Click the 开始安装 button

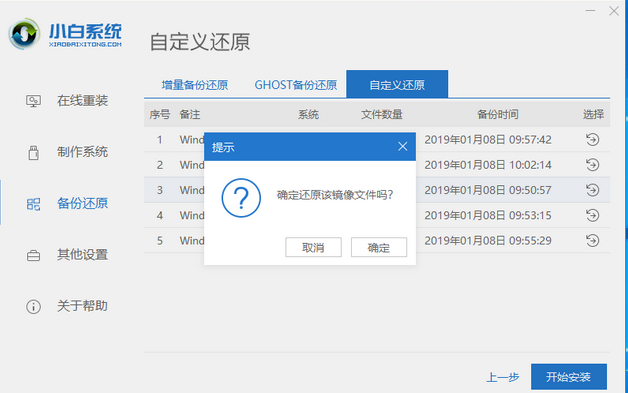(569, 377)
